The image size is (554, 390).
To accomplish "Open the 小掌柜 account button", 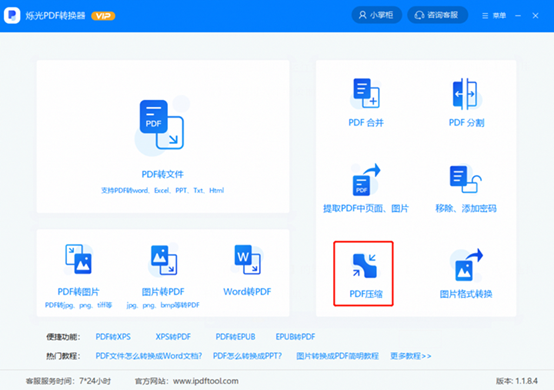I will [x=376, y=15].
